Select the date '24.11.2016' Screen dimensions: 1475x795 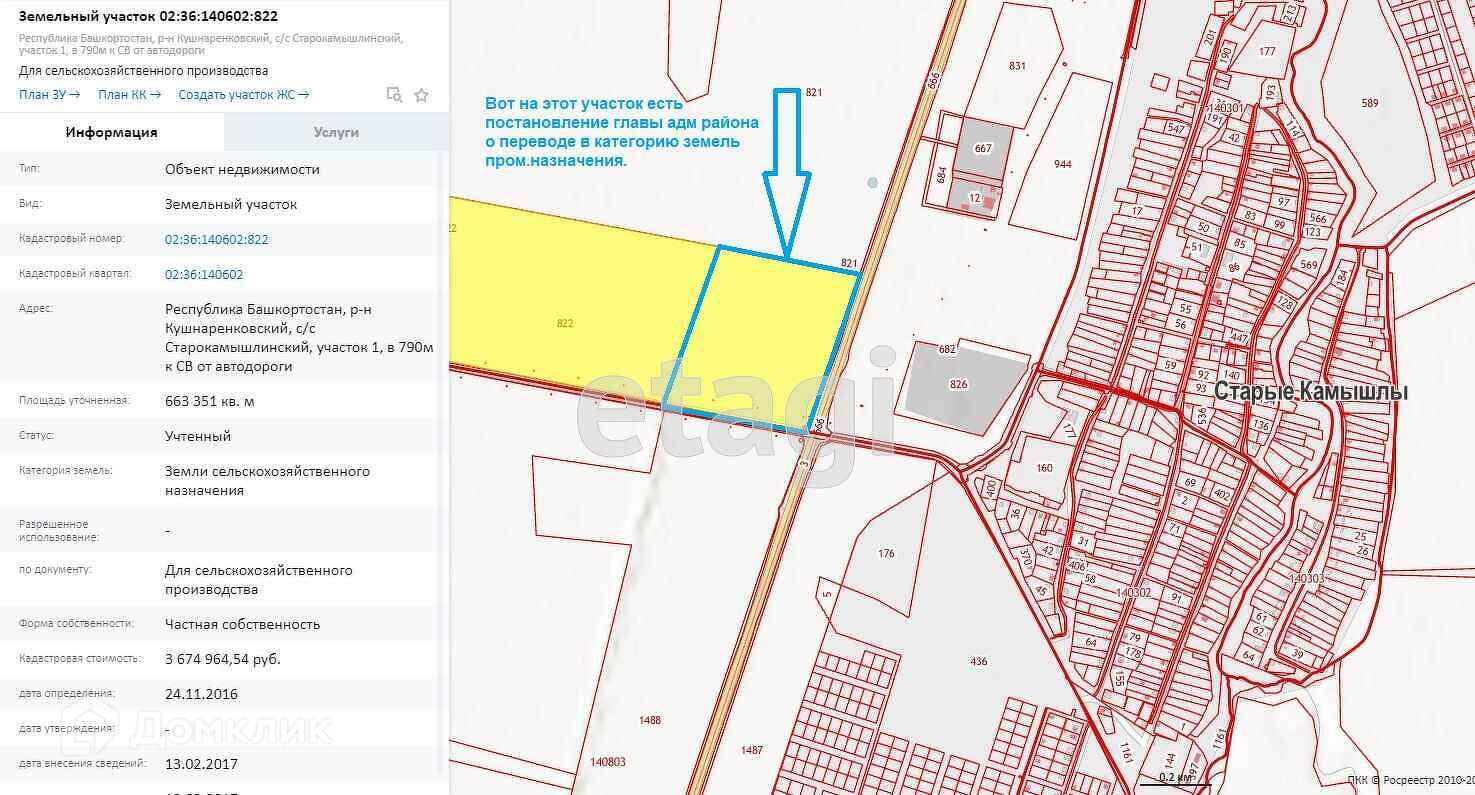(x=201, y=695)
